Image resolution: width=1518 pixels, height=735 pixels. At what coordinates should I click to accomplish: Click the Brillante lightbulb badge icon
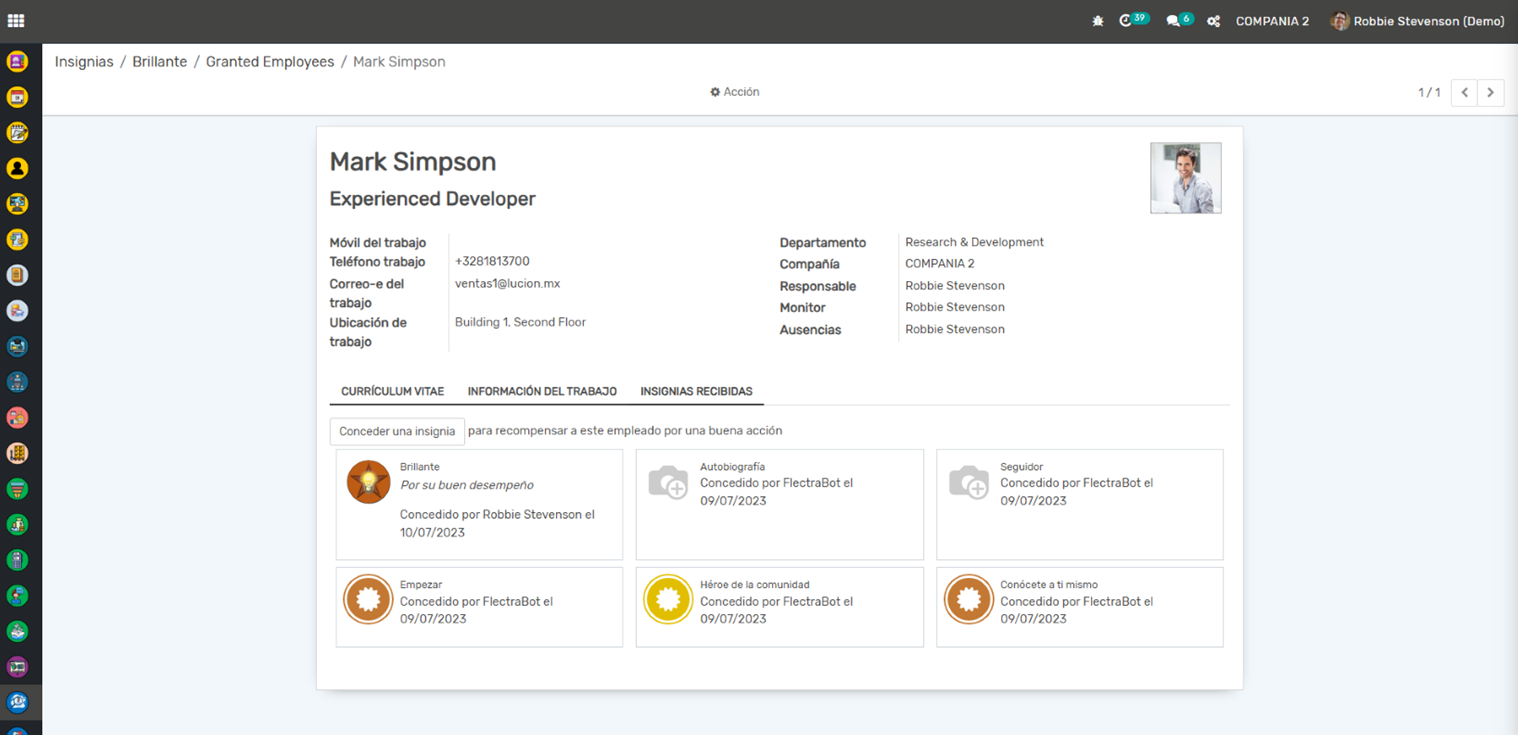(368, 482)
